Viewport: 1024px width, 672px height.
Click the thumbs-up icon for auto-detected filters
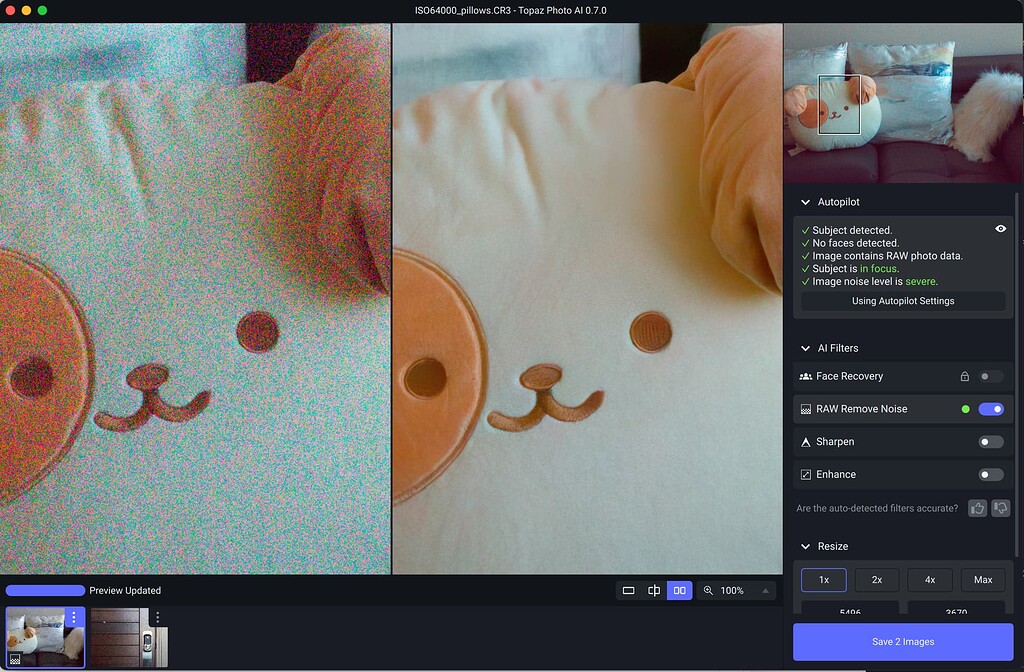pyautogui.click(x=977, y=508)
